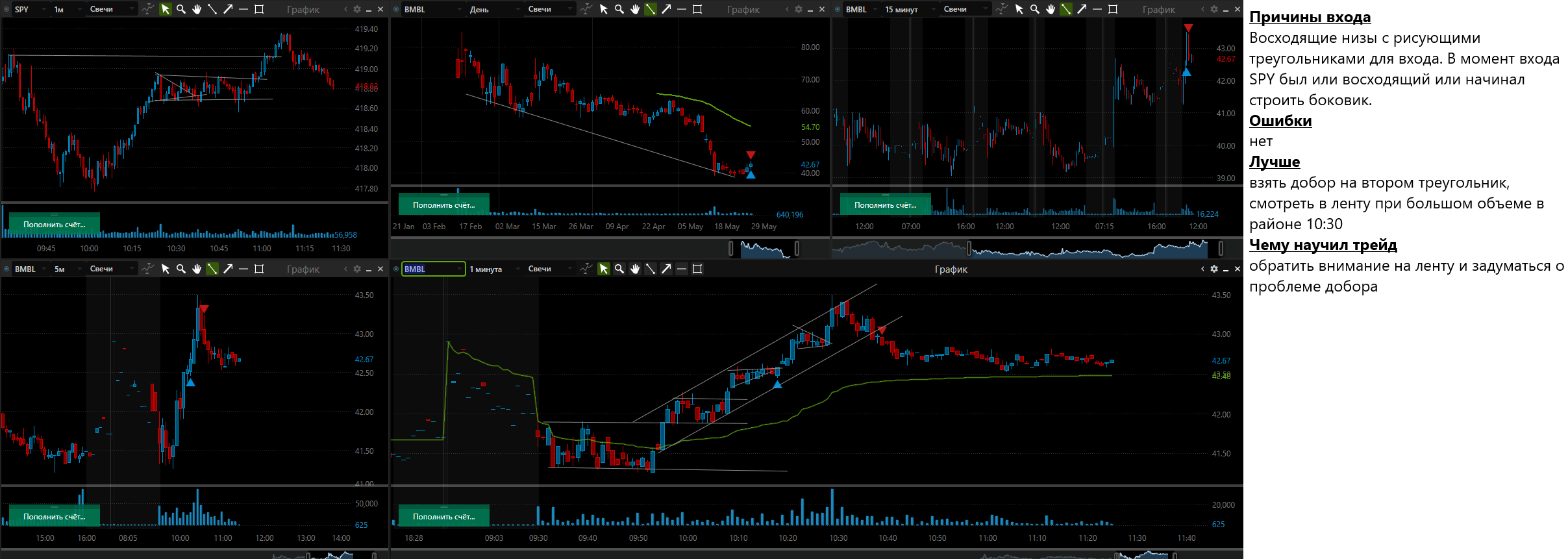Select the cursor tool in SPY 1м chart
Screen dimensions: 1568x559
(x=165, y=9)
